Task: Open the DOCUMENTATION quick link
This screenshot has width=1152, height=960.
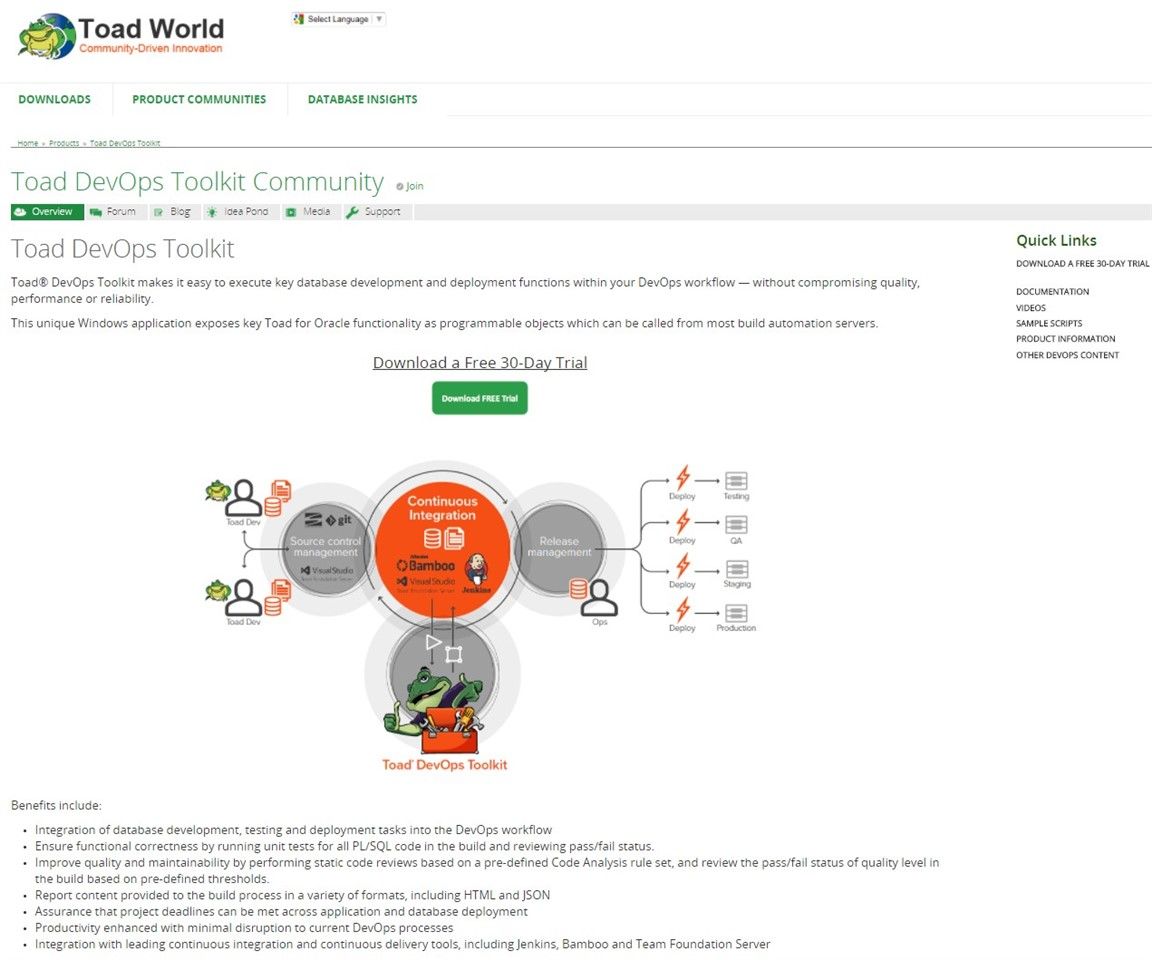Action: 1053,292
